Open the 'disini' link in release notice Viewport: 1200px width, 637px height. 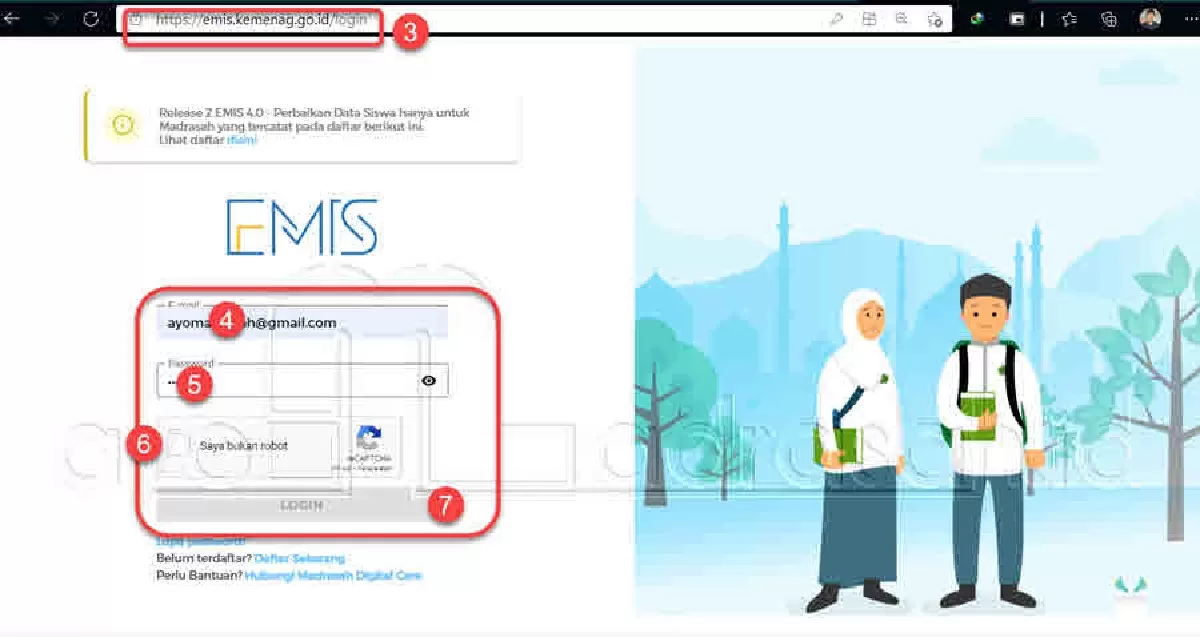point(242,141)
